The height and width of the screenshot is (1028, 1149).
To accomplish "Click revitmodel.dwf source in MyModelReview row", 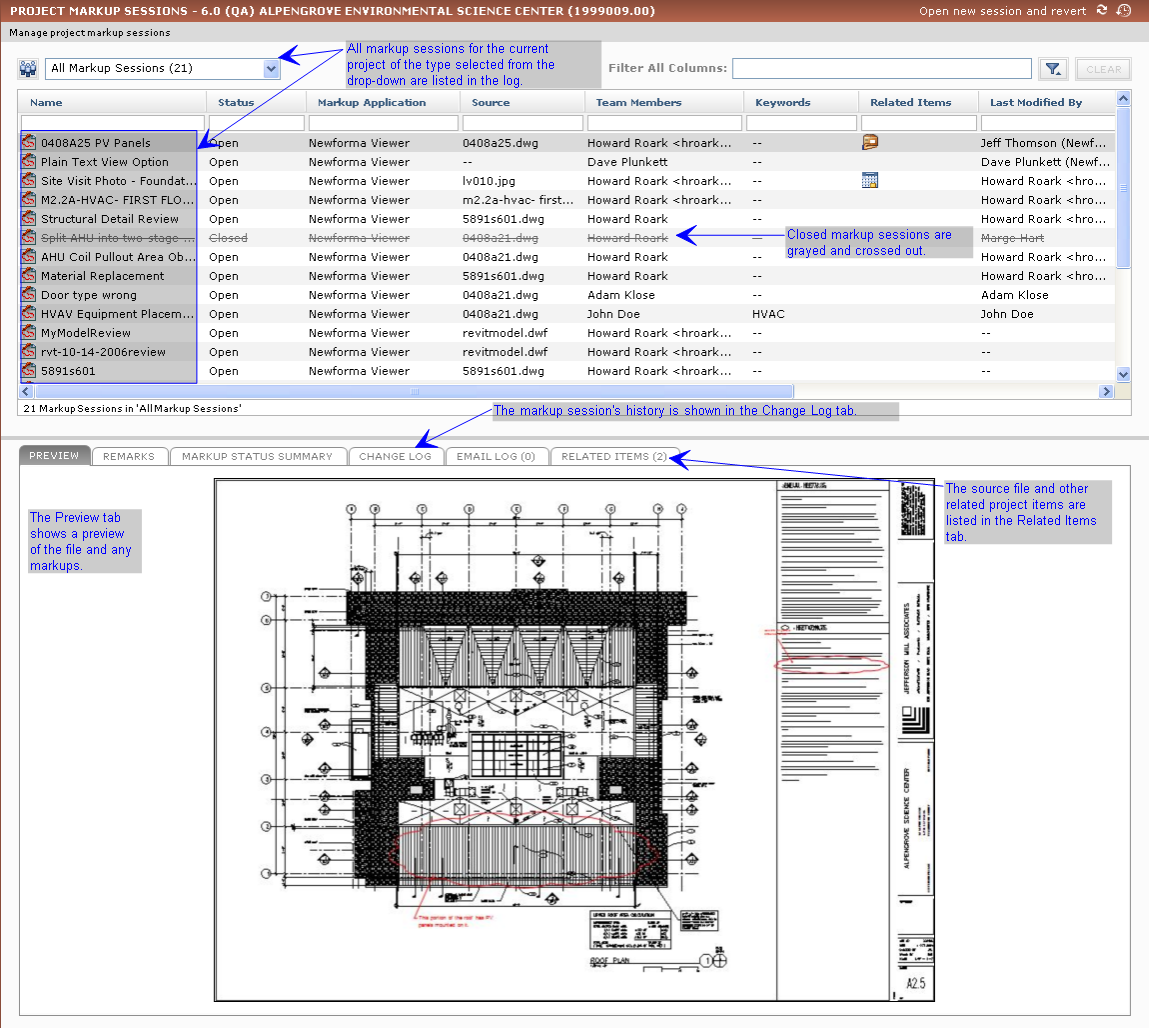I will 505,333.
